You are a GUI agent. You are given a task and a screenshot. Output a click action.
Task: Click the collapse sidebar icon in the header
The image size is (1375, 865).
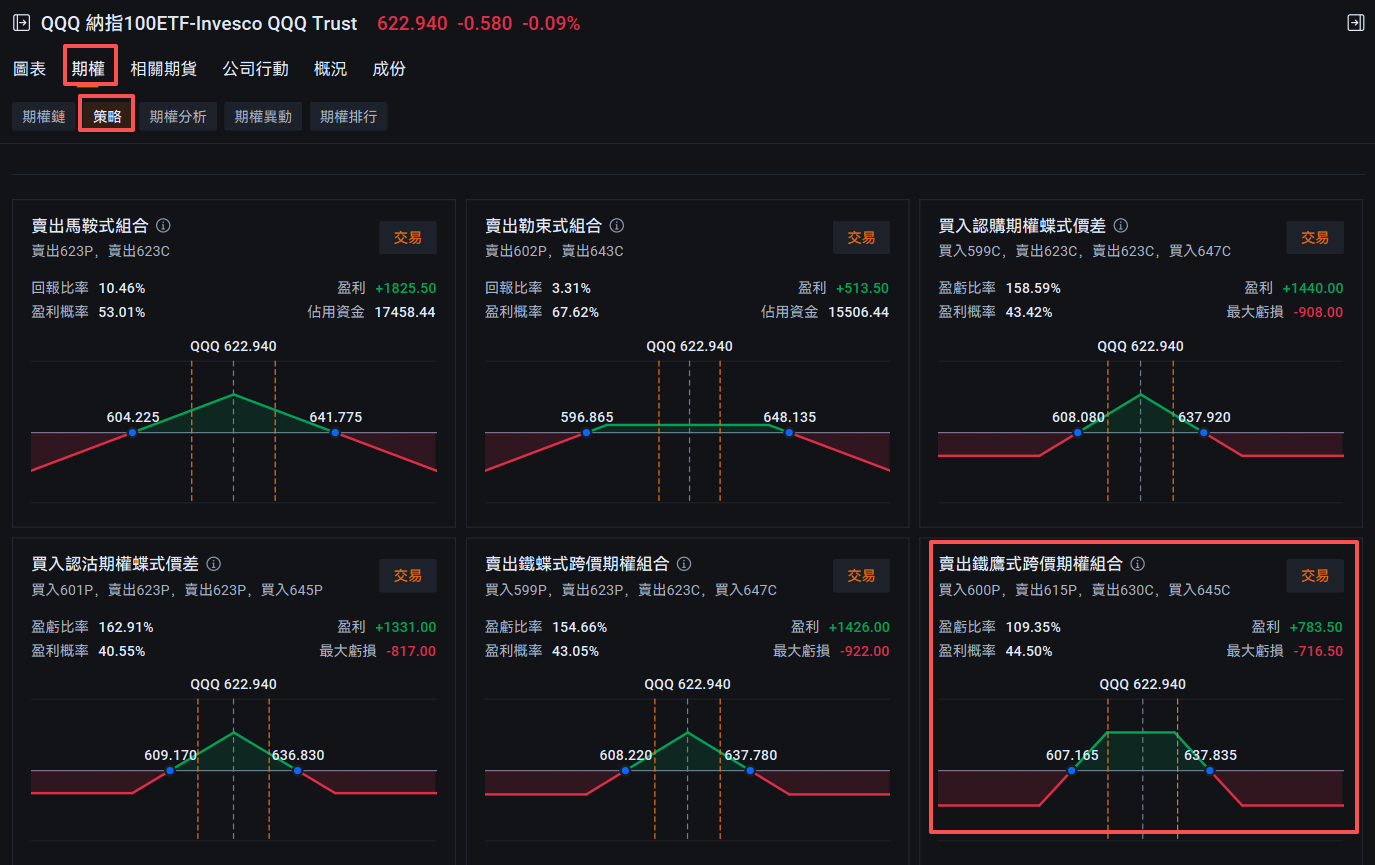click(x=1355, y=22)
